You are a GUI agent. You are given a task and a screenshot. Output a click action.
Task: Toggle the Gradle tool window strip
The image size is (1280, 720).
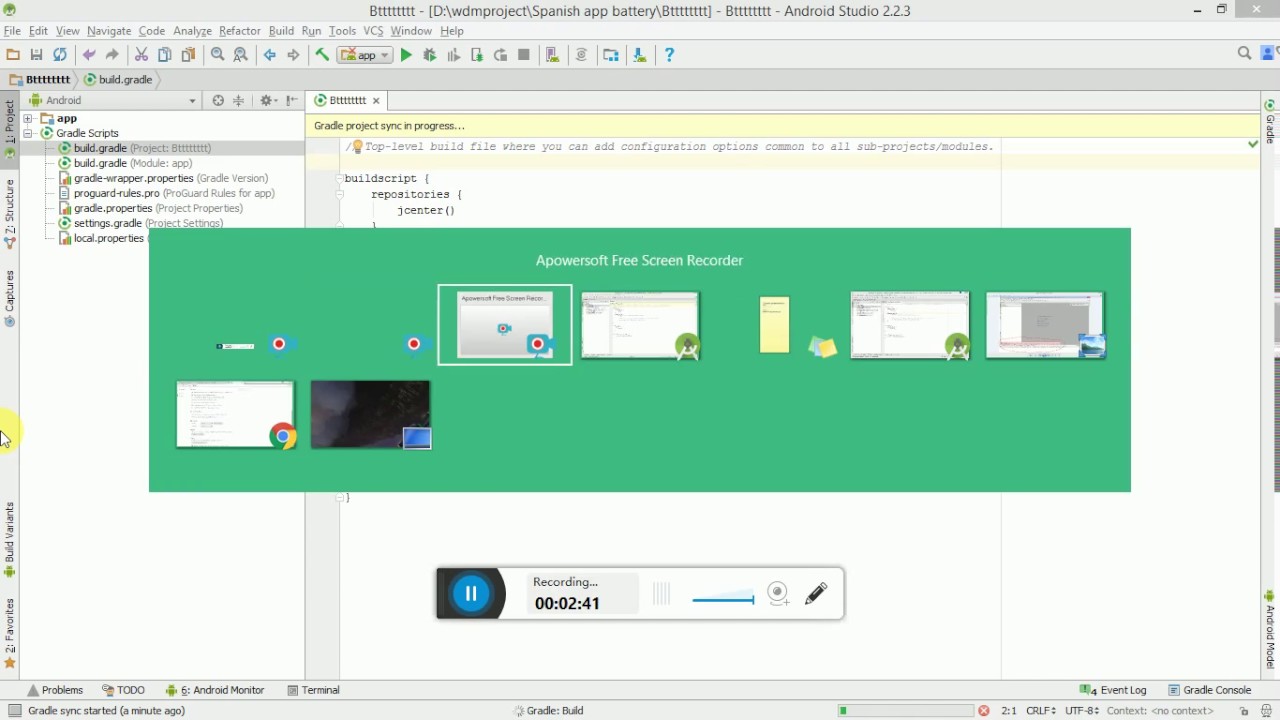(1271, 121)
